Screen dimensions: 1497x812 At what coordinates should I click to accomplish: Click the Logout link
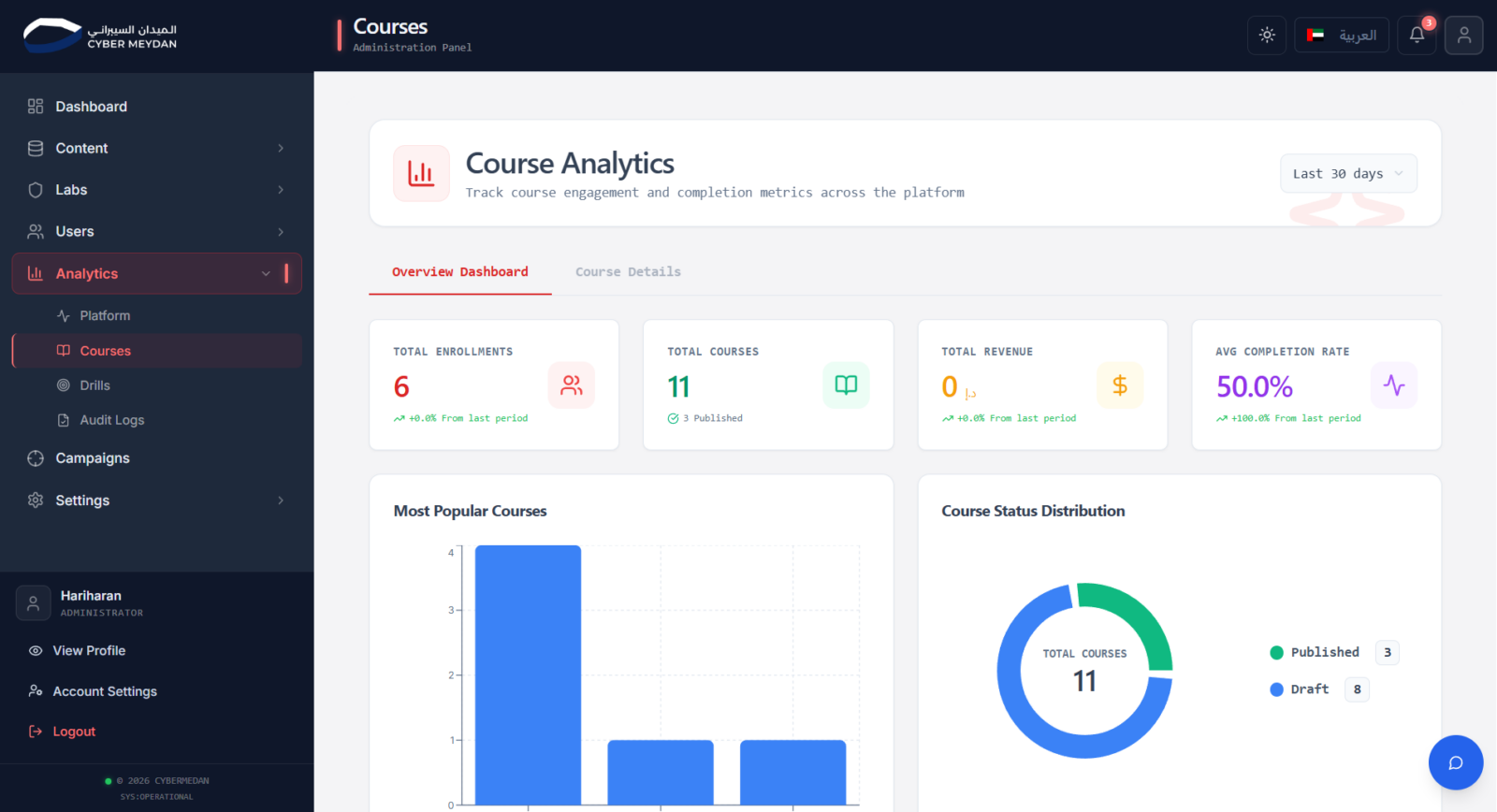click(74, 732)
